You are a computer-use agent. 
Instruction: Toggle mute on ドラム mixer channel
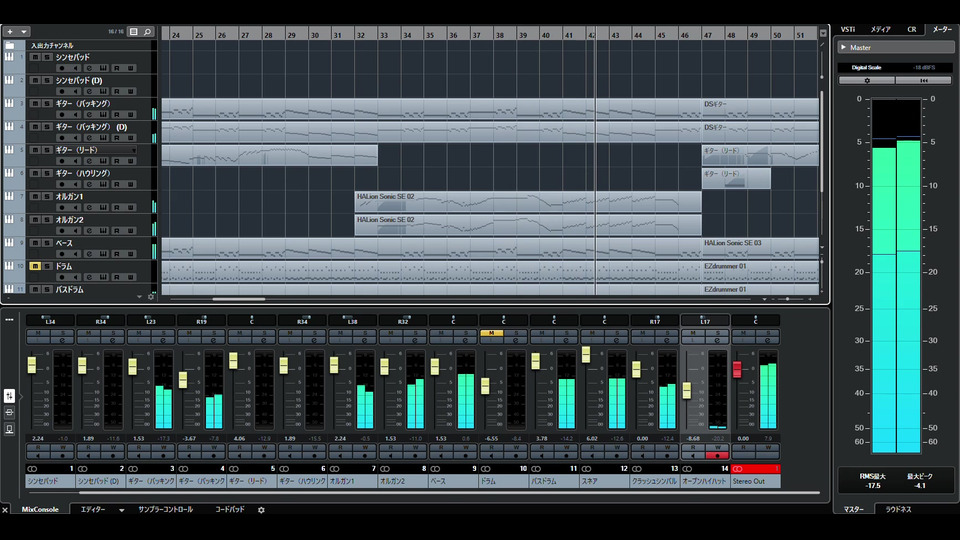tap(491, 332)
